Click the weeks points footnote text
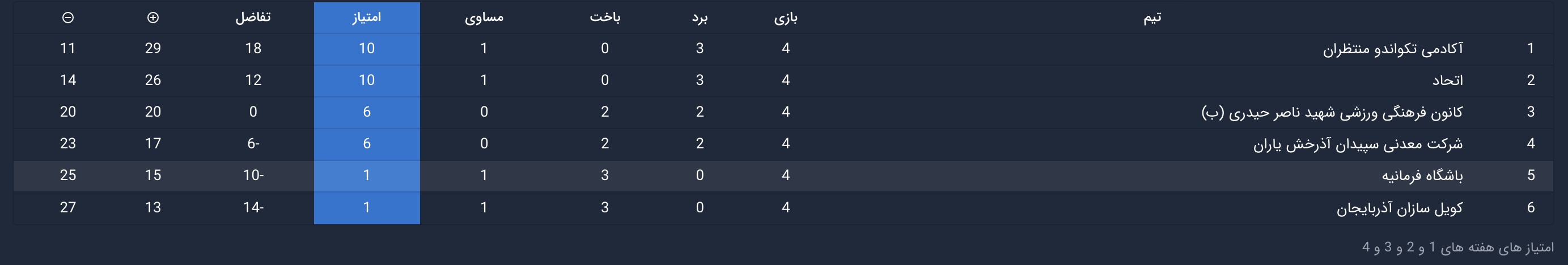 [1458, 247]
